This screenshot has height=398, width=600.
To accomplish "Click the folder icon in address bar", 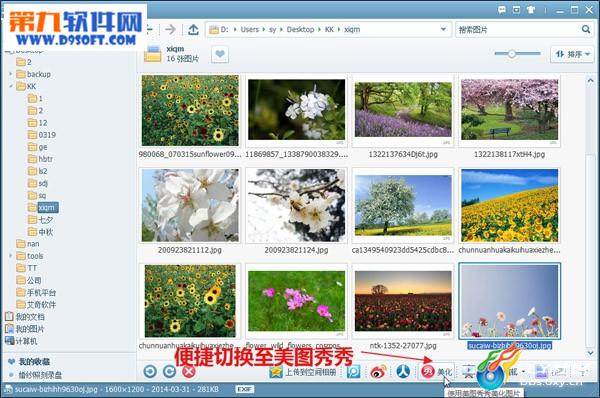I will point(214,29).
